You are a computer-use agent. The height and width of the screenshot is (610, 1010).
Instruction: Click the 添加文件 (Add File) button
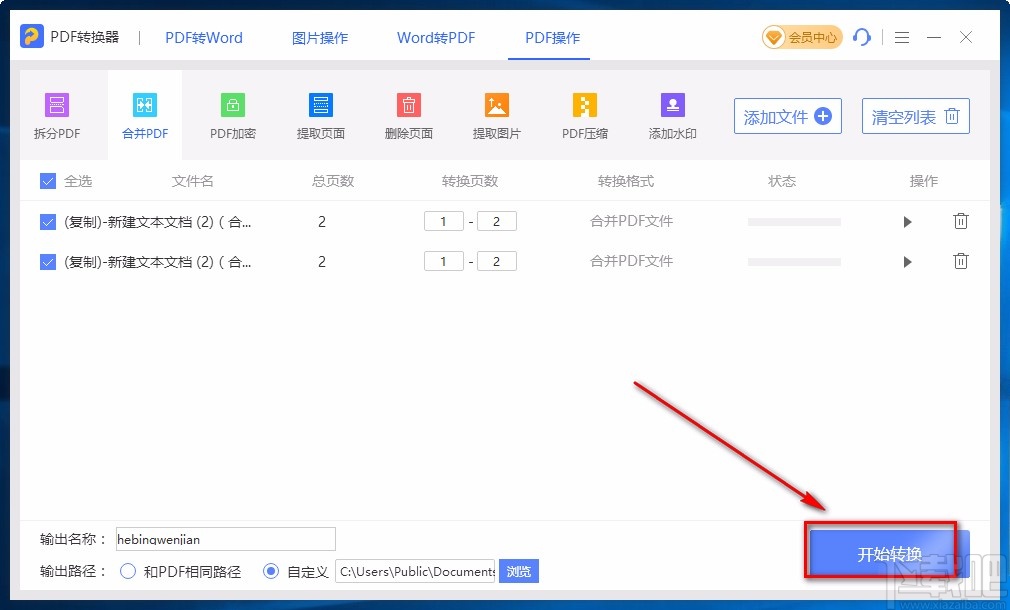[787, 116]
